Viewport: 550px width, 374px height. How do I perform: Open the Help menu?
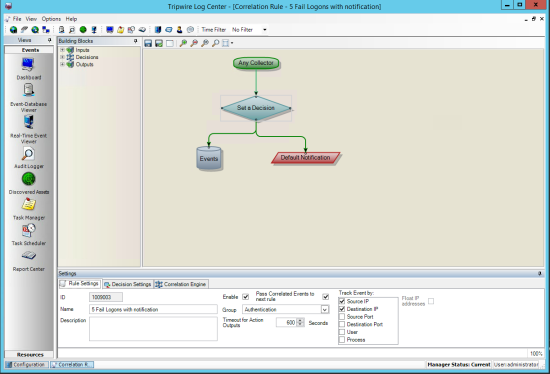[x=71, y=19]
